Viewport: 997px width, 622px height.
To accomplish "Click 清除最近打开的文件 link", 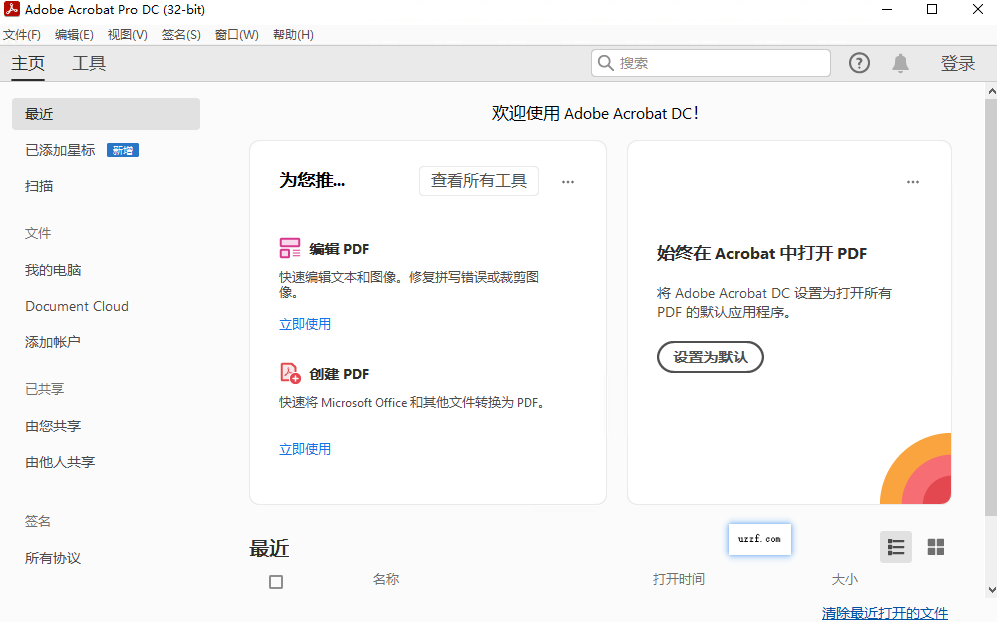I will coord(885,612).
